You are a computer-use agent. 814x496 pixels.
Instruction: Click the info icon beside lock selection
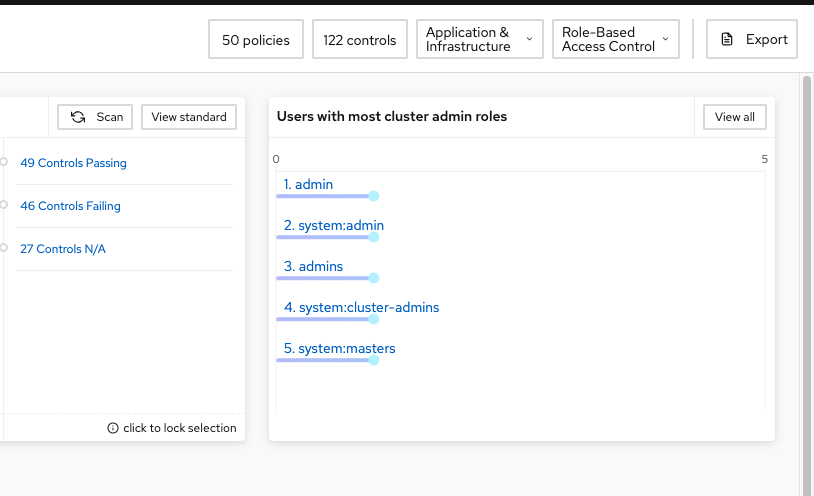click(113, 428)
